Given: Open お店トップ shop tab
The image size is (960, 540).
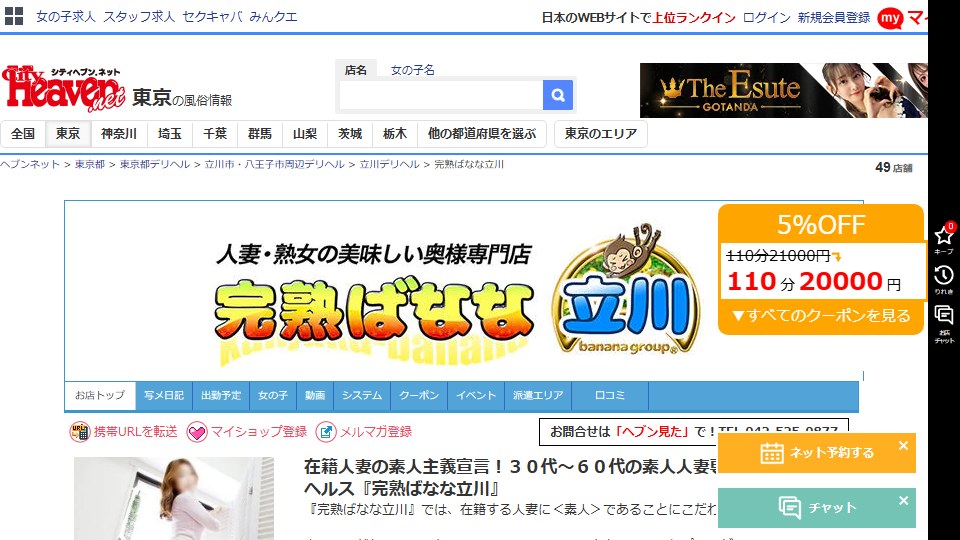Looking at the screenshot, I should pyautogui.click(x=100, y=396).
